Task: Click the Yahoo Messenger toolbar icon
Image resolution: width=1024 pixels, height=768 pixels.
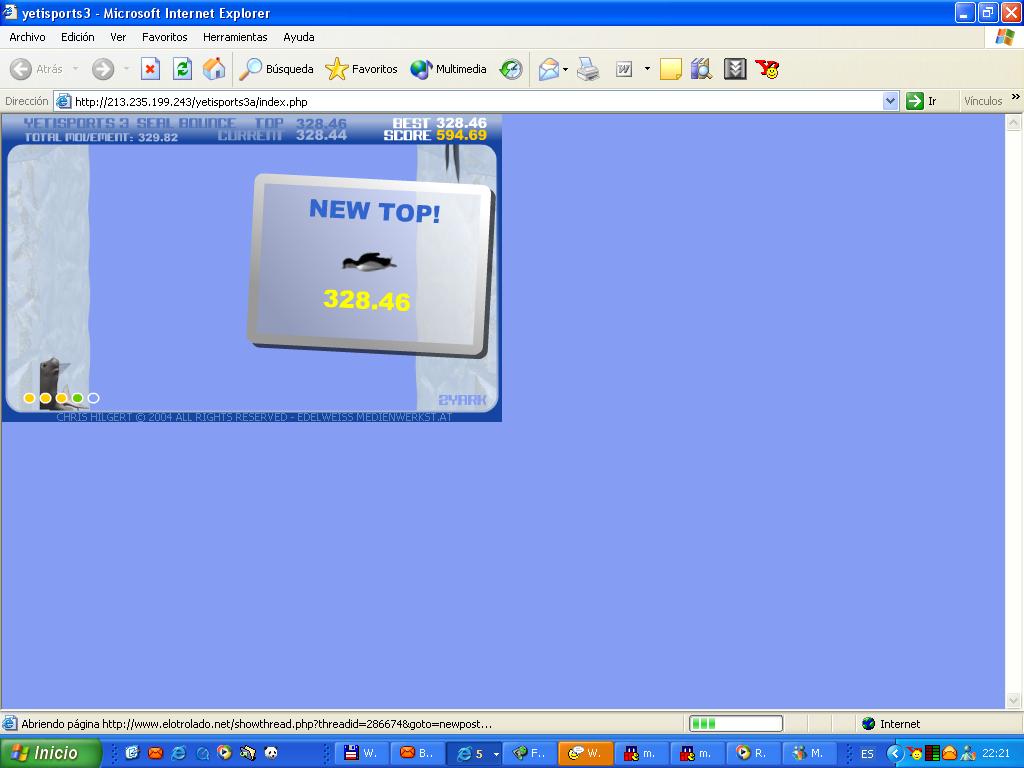Action: (767, 69)
